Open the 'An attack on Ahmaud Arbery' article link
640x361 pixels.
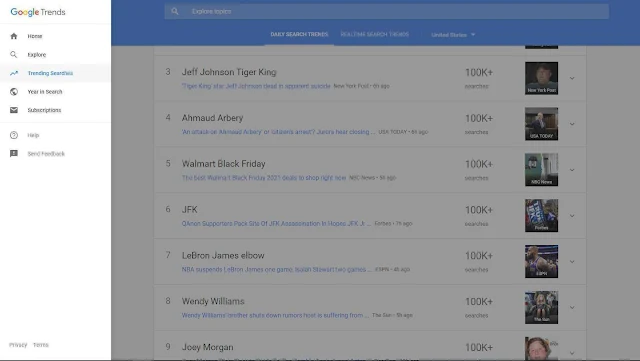(x=278, y=132)
